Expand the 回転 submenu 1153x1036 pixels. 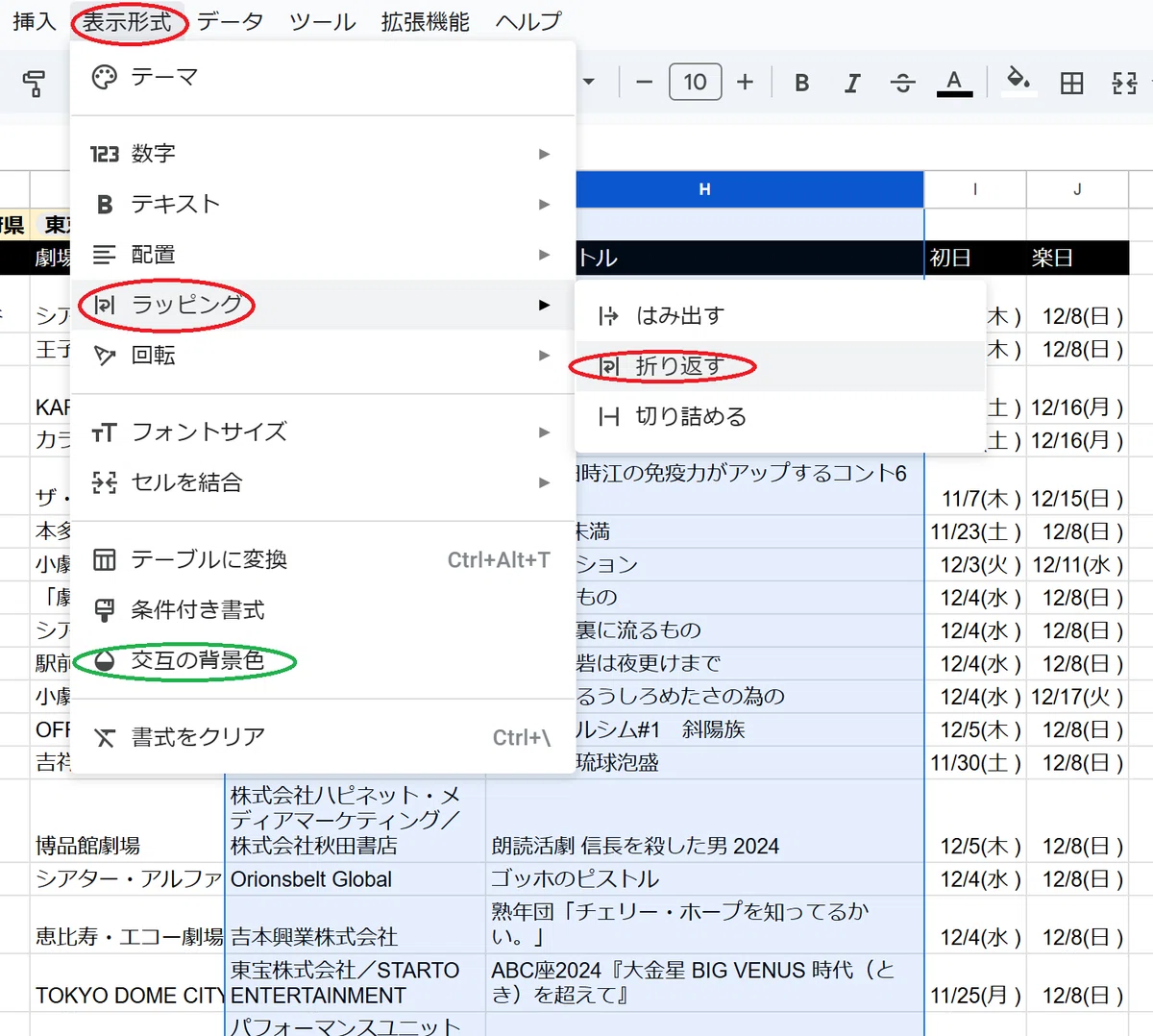(323, 355)
